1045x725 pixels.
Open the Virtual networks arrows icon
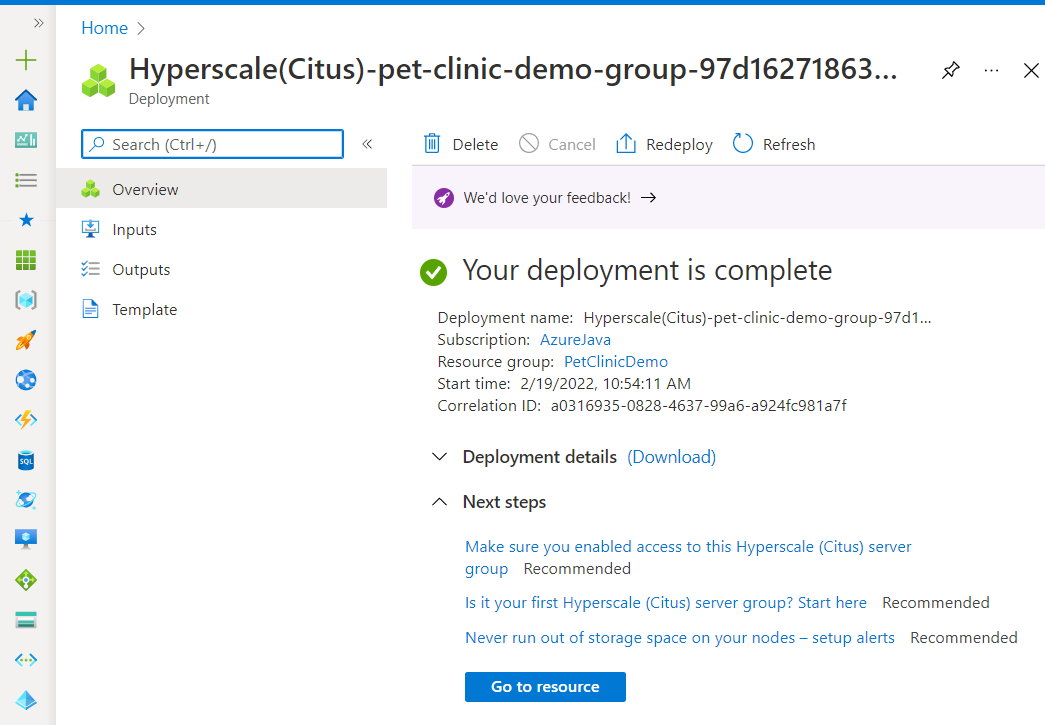[26, 660]
